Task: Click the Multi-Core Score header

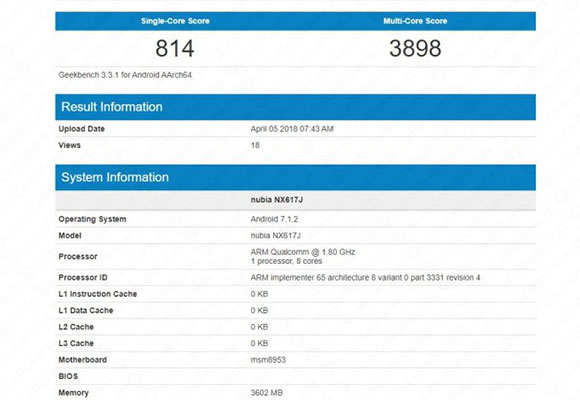Action: click(x=415, y=21)
